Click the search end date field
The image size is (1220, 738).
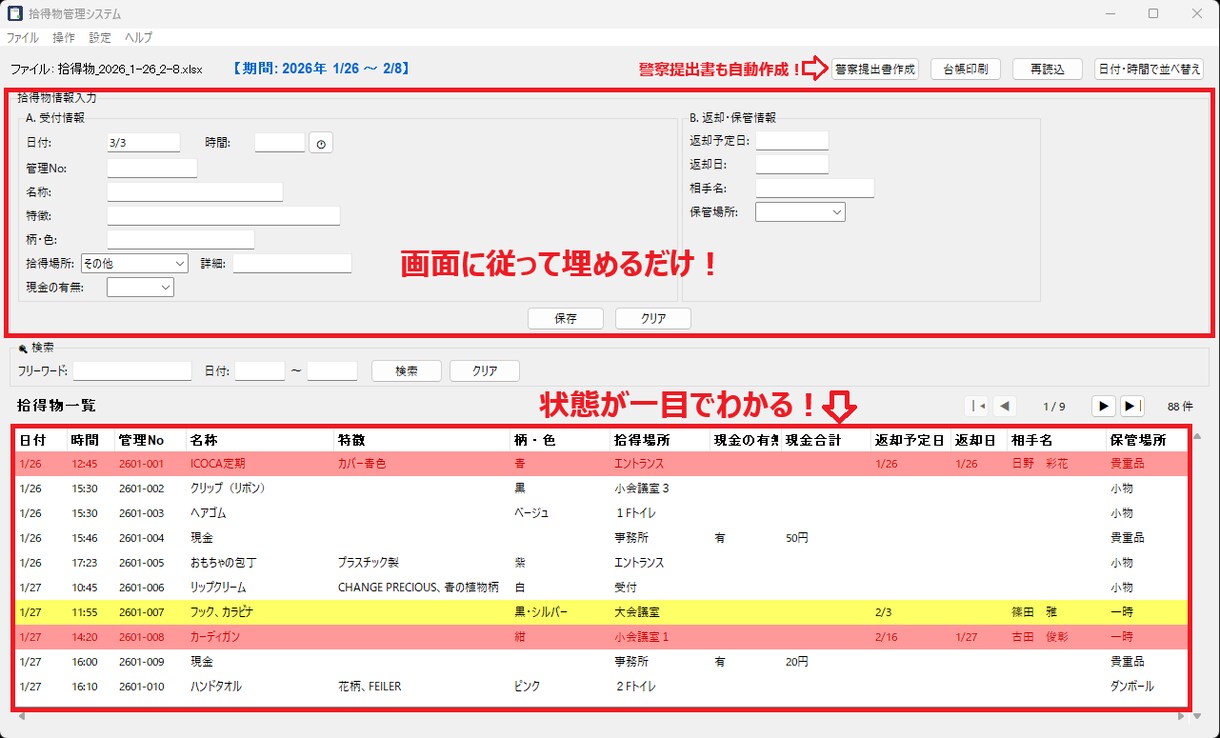(332, 371)
